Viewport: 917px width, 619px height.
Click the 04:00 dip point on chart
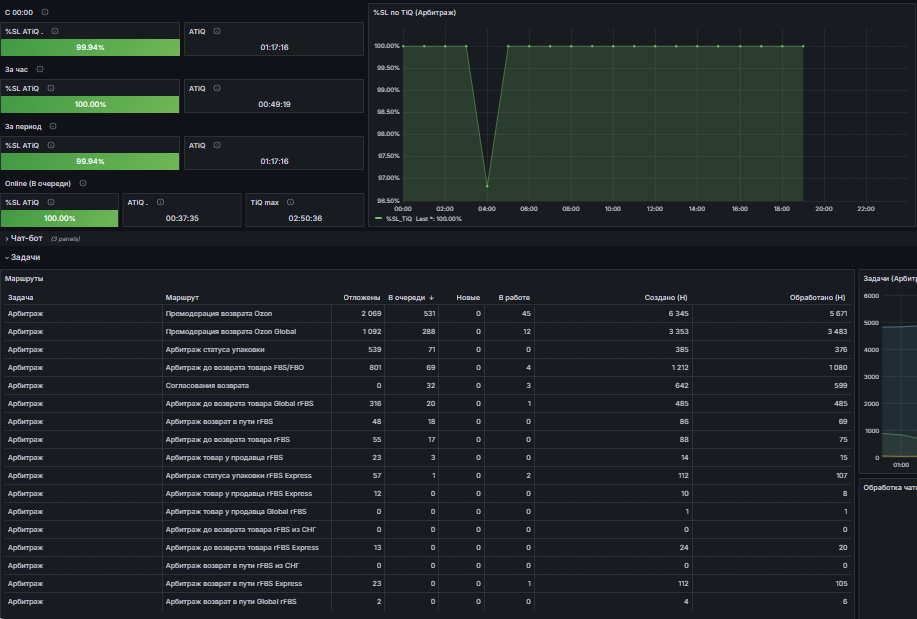point(487,186)
